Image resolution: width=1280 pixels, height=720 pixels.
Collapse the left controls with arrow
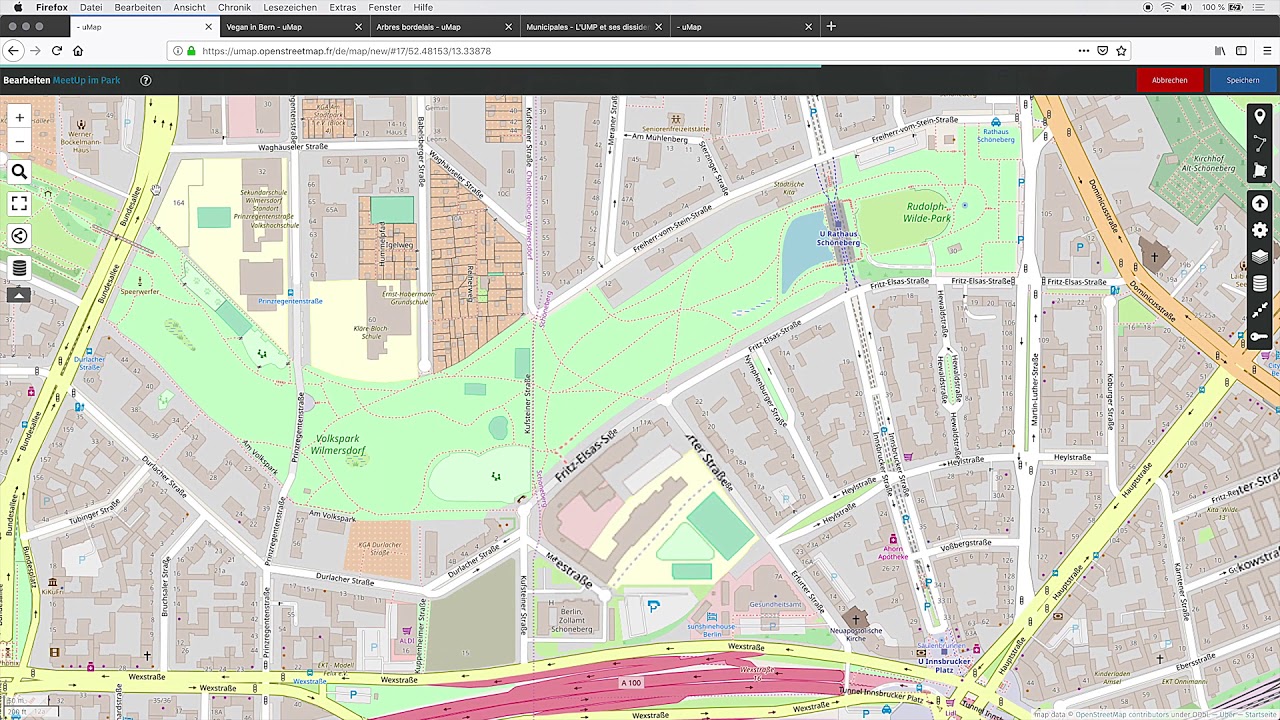pos(19,295)
